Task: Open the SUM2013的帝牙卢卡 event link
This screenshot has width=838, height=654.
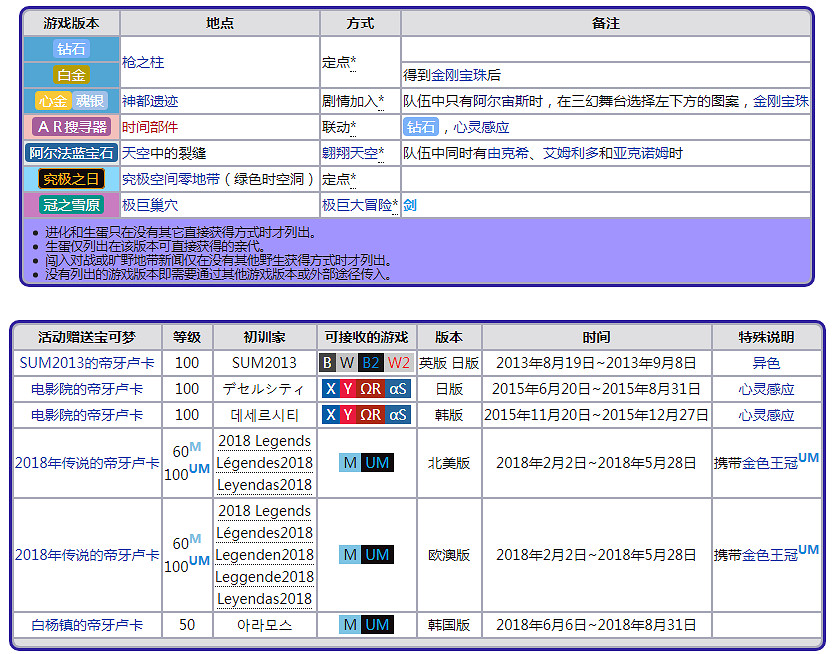Action: (86, 363)
